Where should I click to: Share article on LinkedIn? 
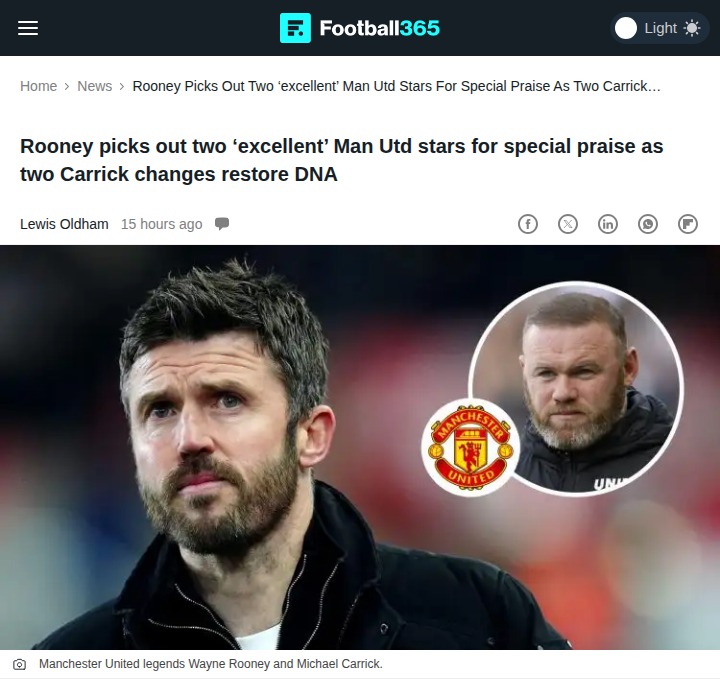(x=608, y=224)
